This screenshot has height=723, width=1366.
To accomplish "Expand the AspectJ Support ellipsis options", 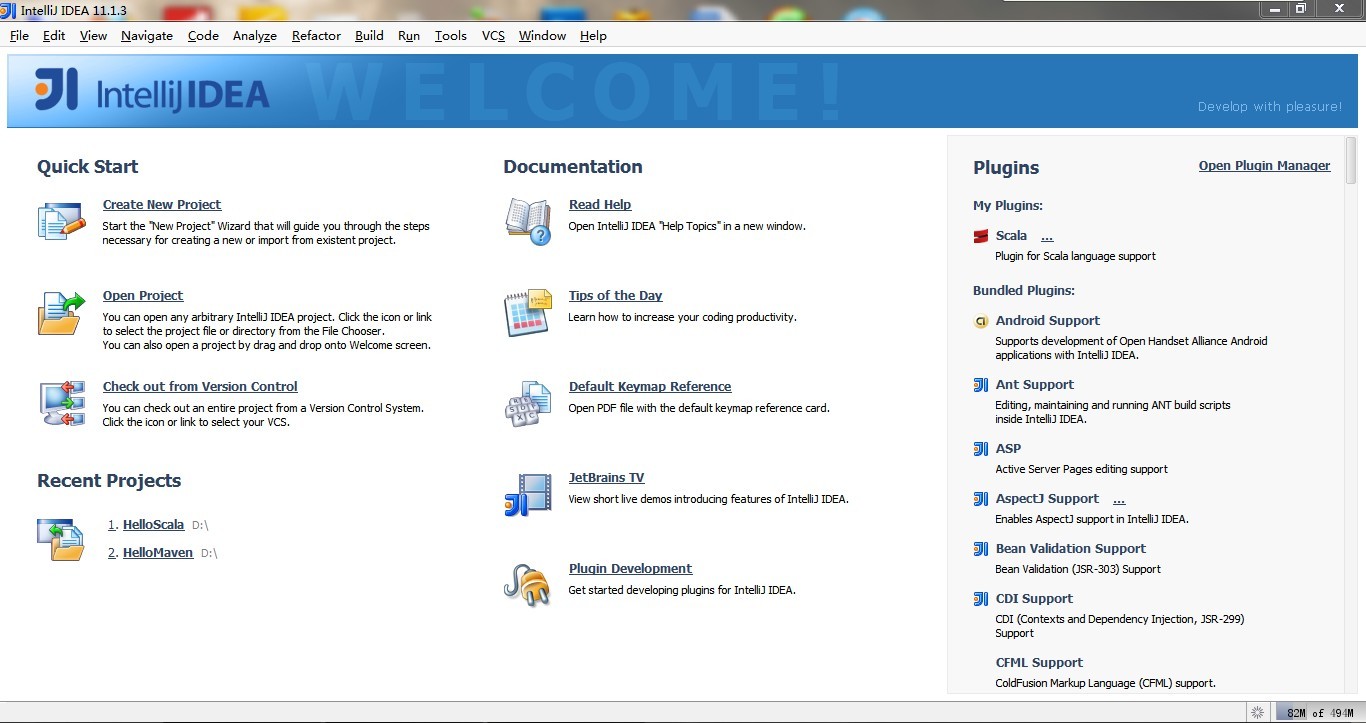I will point(1119,500).
